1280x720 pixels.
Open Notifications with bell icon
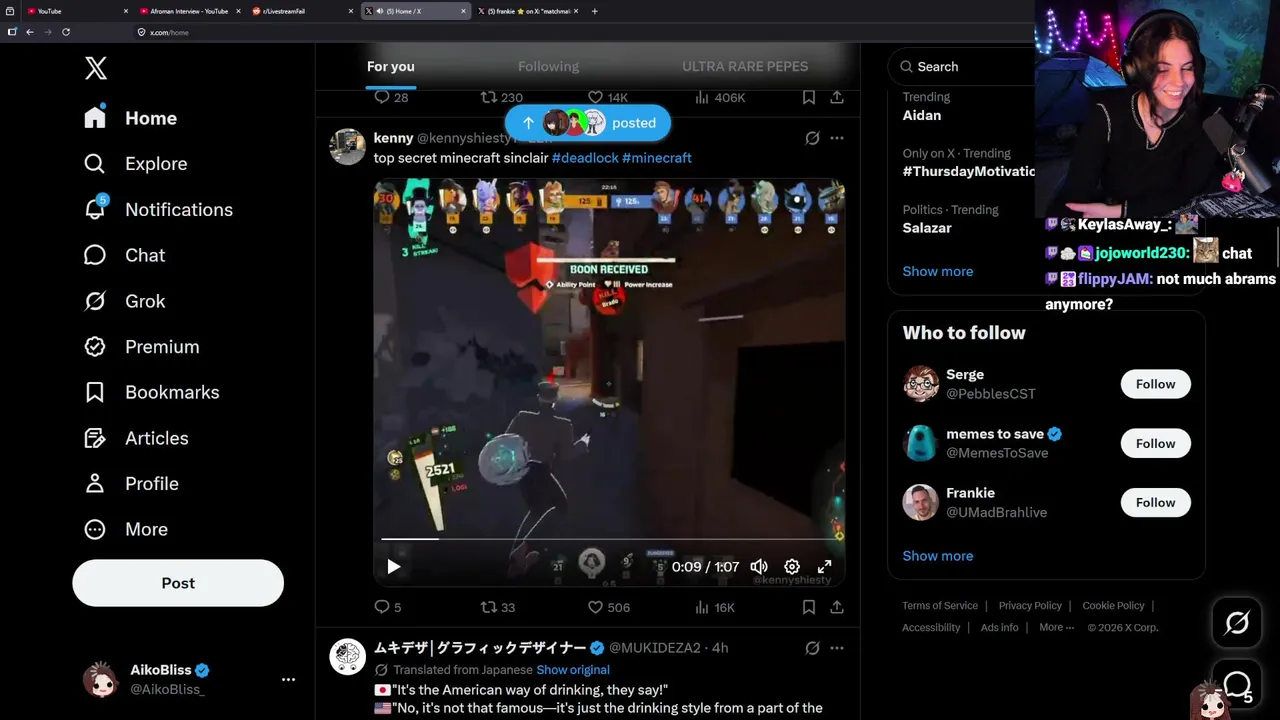tap(158, 209)
